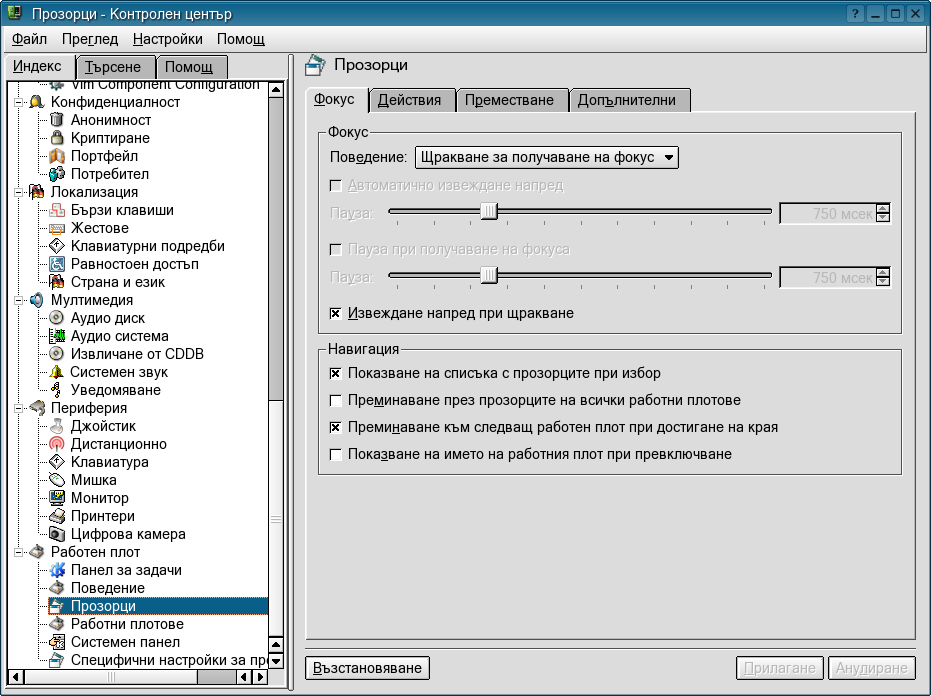This screenshot has height=696, width=931.
Task: Disable Извеждане напред при щракване checkbox
Action: pos(336,314)
